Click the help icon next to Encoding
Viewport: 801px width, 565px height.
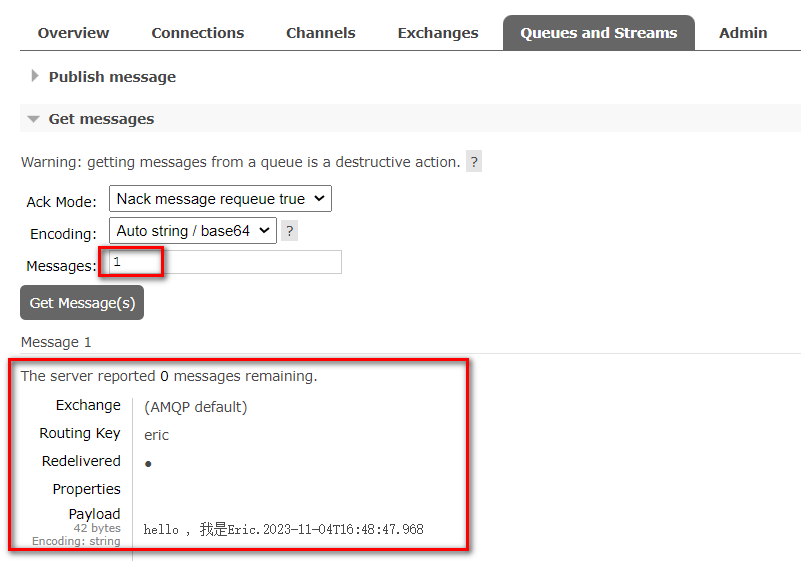[290, 231]
